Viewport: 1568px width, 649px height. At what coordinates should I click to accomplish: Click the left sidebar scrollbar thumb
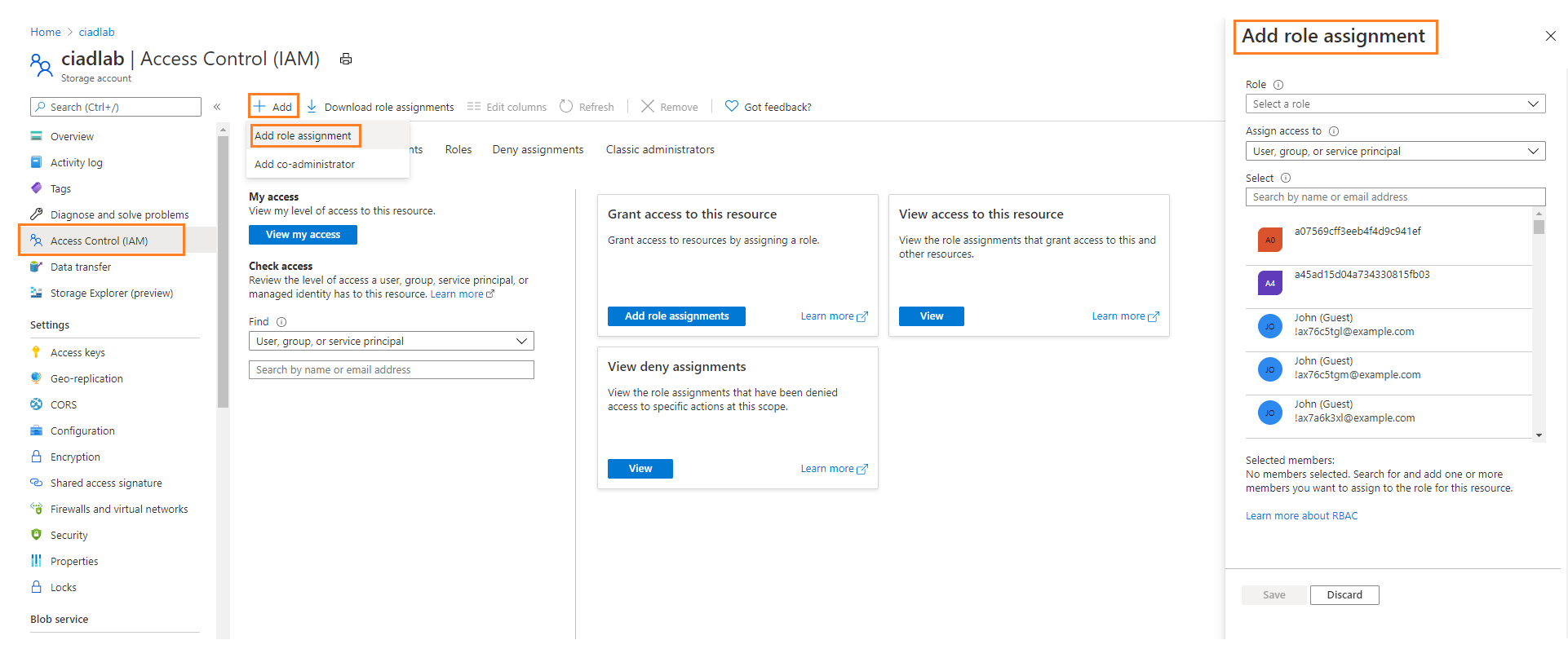[223, 272]
